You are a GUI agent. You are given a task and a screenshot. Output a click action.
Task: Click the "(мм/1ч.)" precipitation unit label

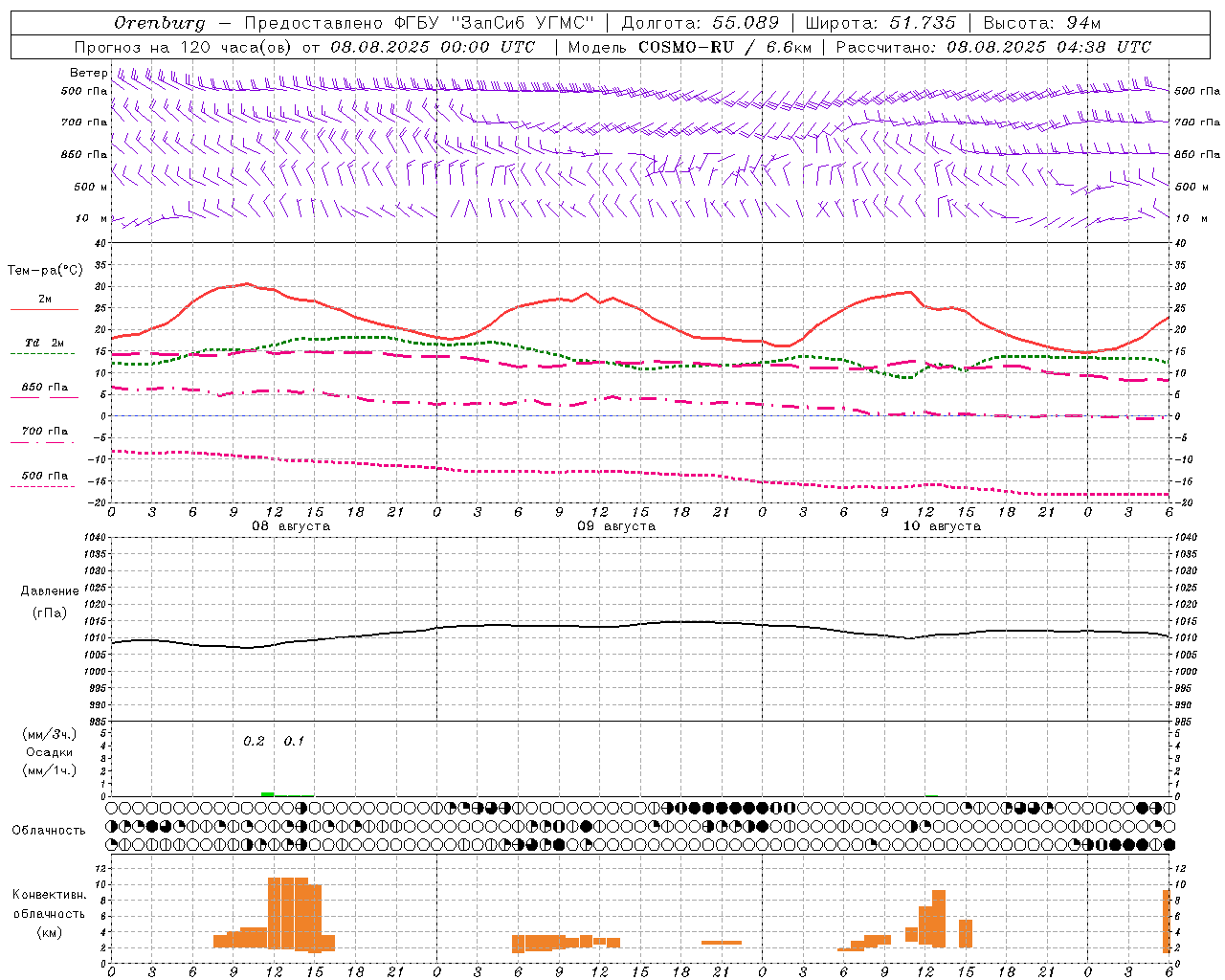point(50,770)
